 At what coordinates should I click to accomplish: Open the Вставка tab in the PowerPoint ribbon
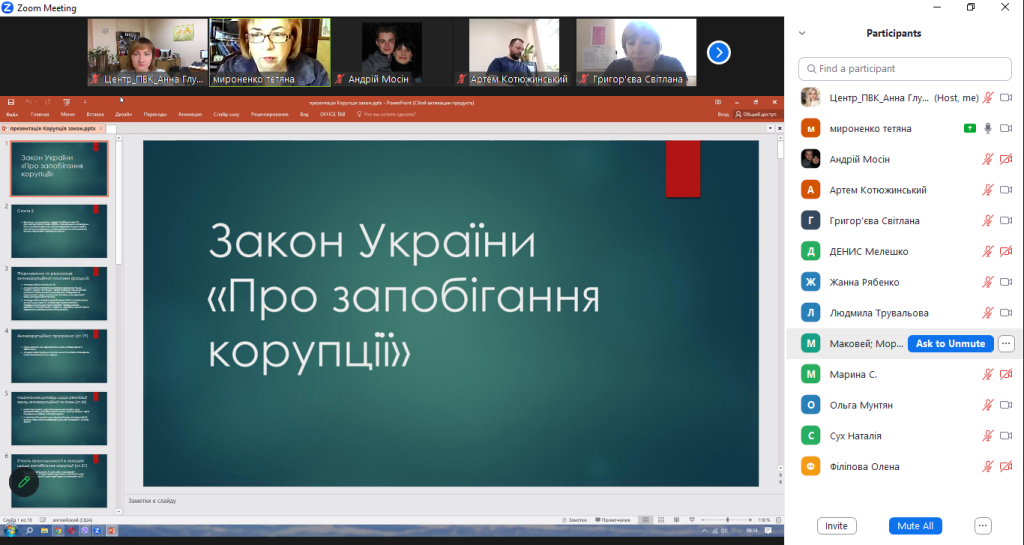click(x=95, y=114)
